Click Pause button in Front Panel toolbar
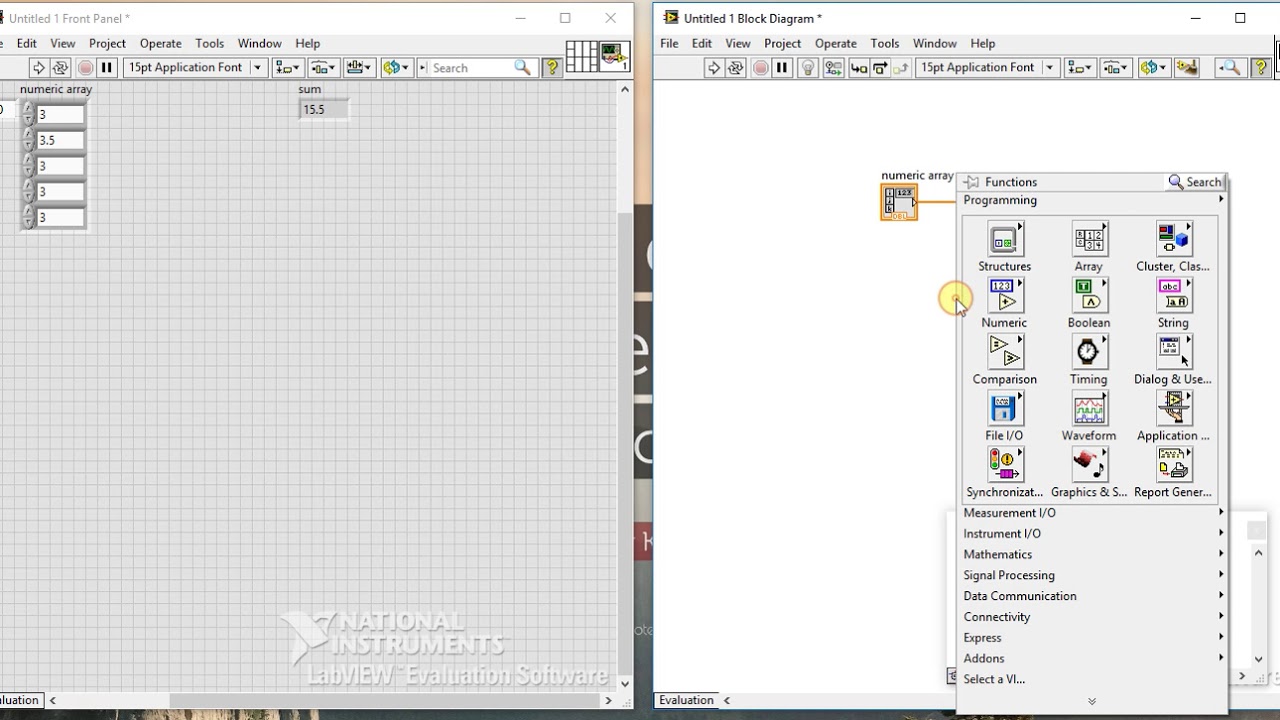Viewport: 1280px width, 720px height. pyautogui.click(x=106, y=68)
